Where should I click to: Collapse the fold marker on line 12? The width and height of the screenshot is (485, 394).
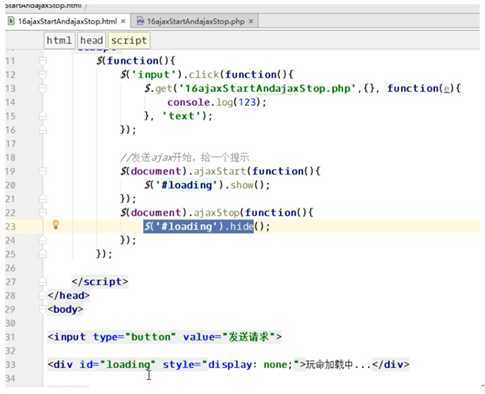[43, 75]
